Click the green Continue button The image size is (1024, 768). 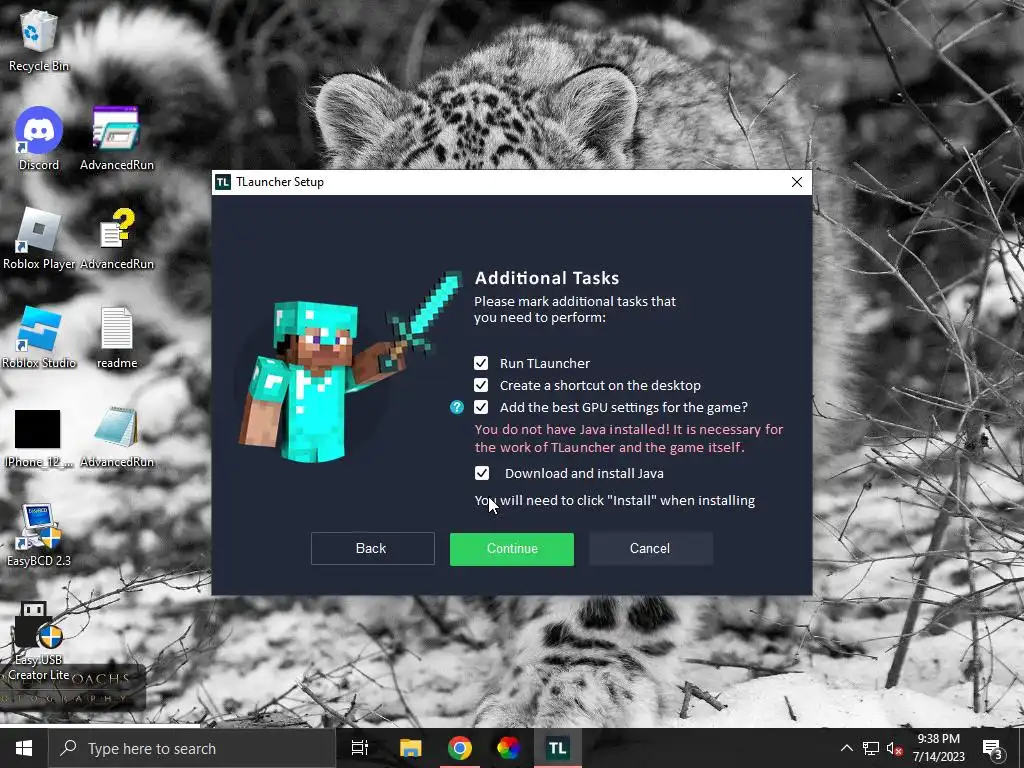512,549
